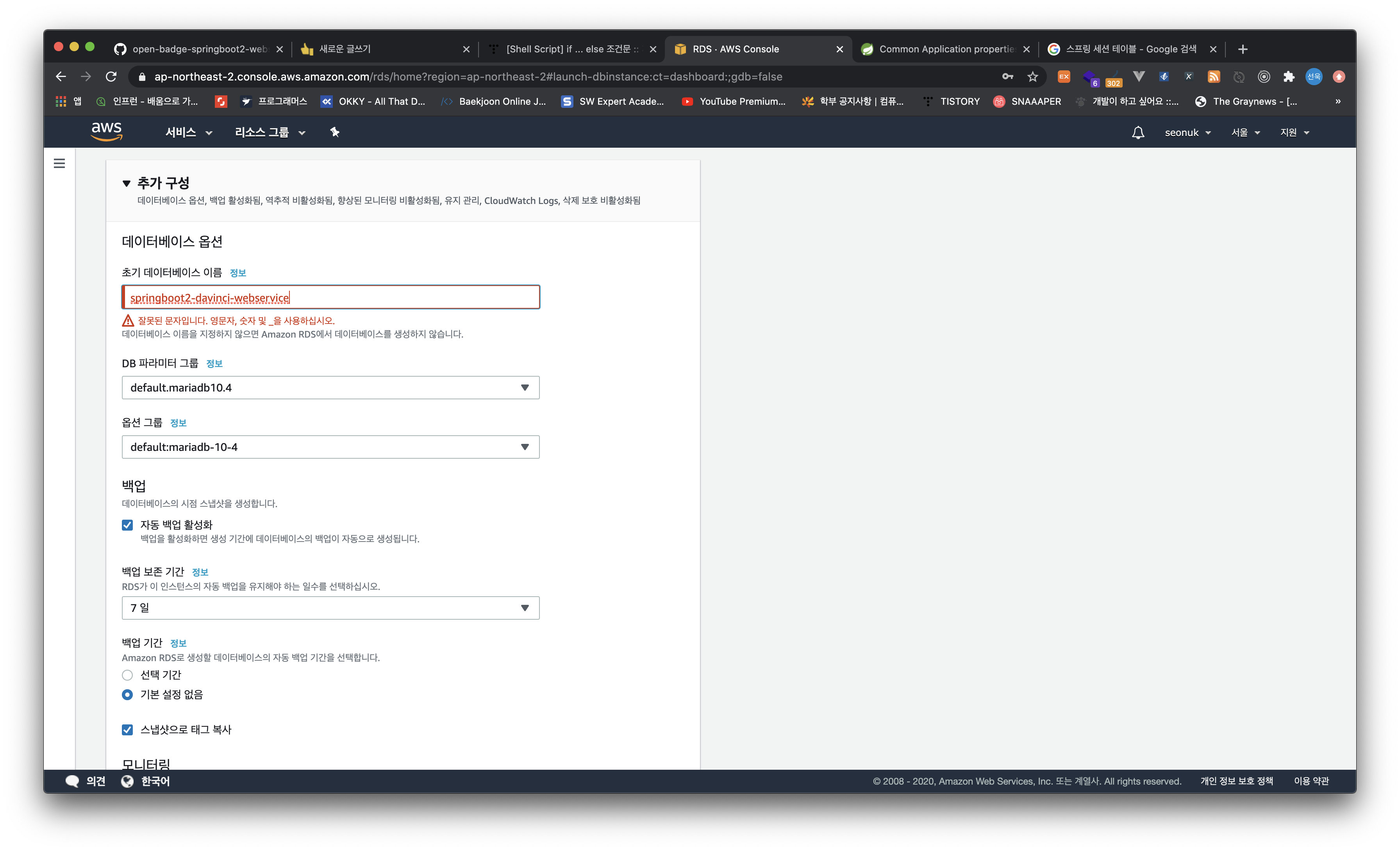The image size is (1400, 851).
Task: Select the 선택 기간 radio button
Action: click(127, 675)
